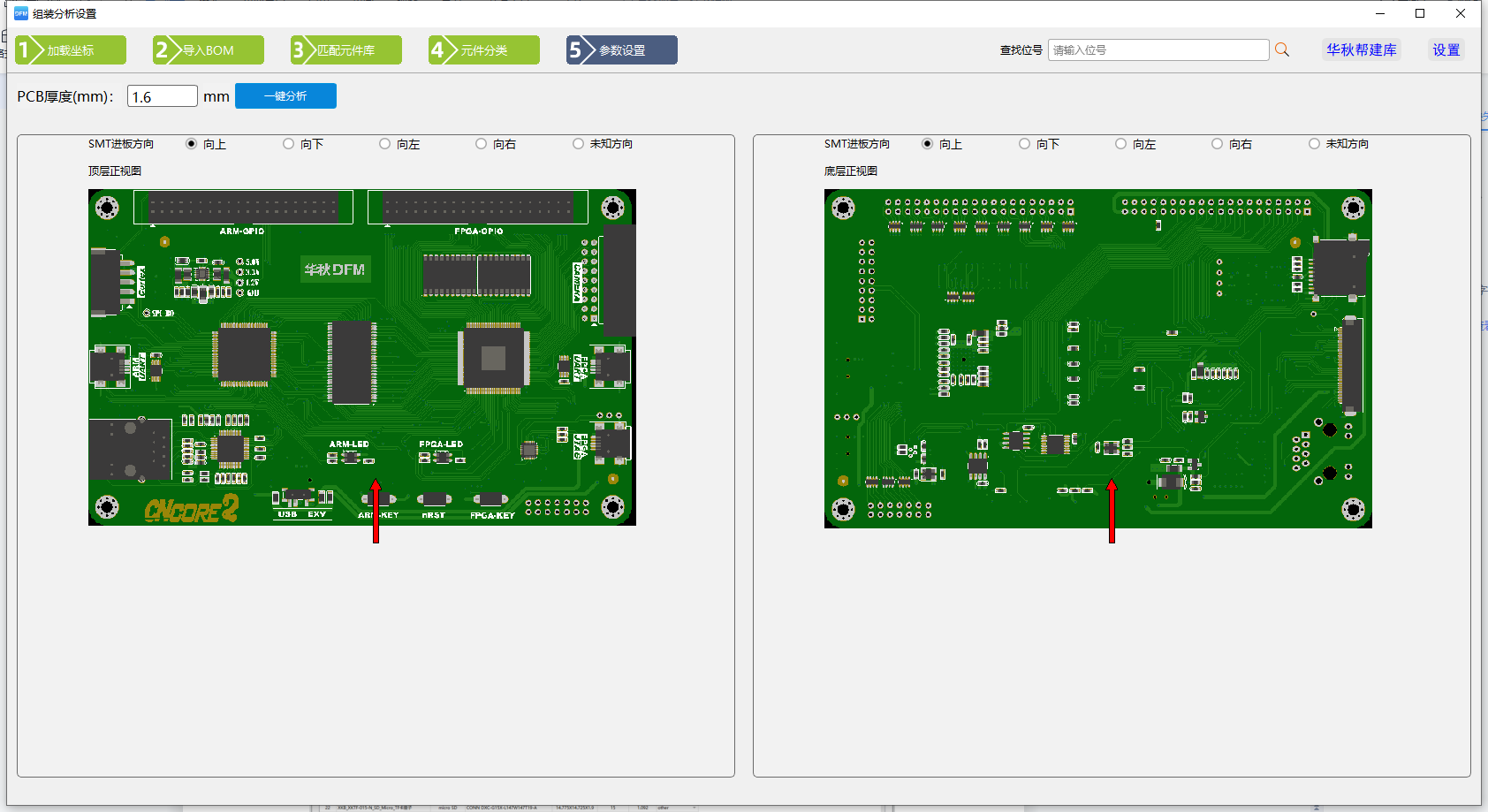Select 向右 for bottom layer SMT direction
Image resolution: width=1488 pixels, height=812 pixels.
pos(1232,144)
